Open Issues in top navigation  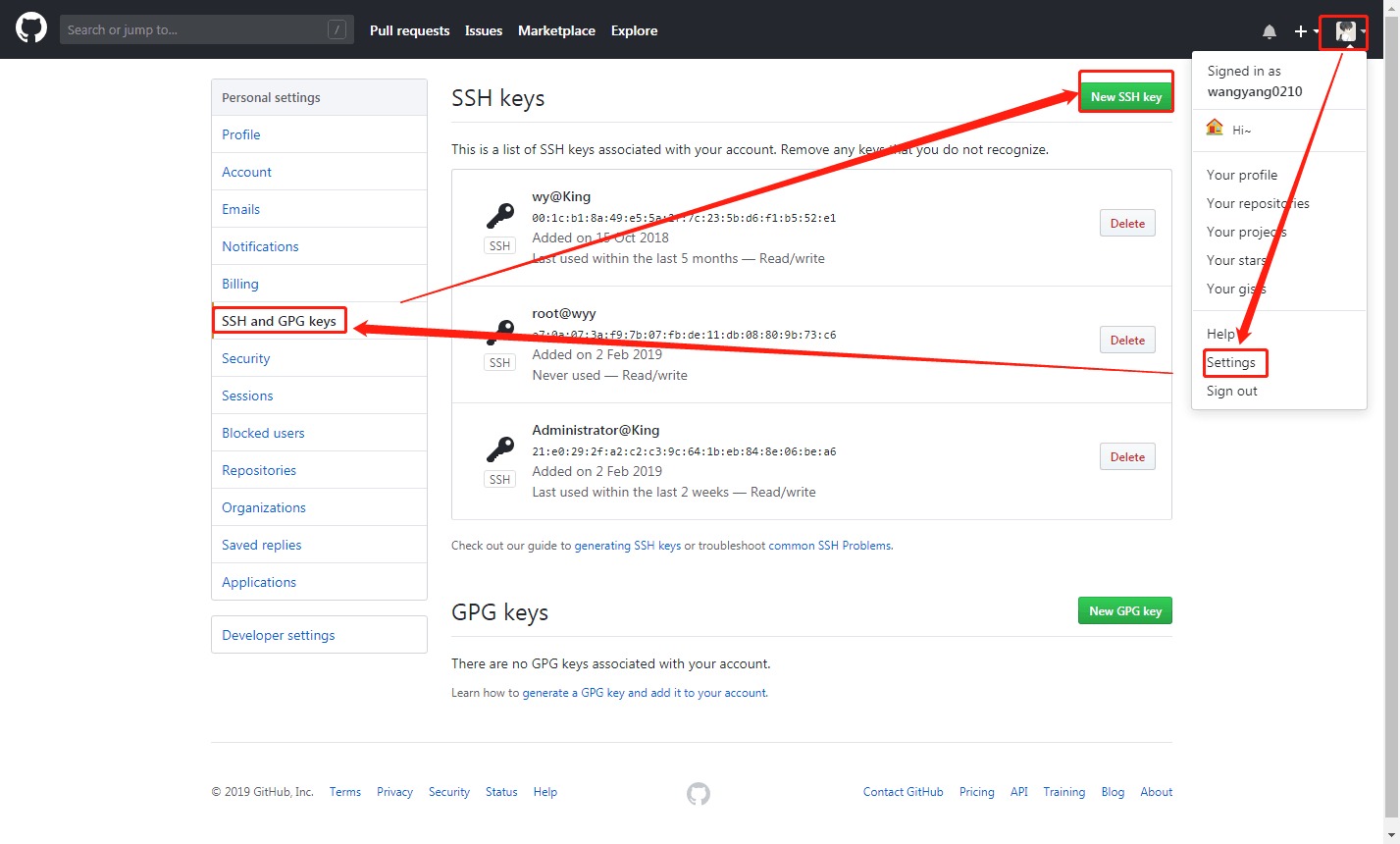484,30
